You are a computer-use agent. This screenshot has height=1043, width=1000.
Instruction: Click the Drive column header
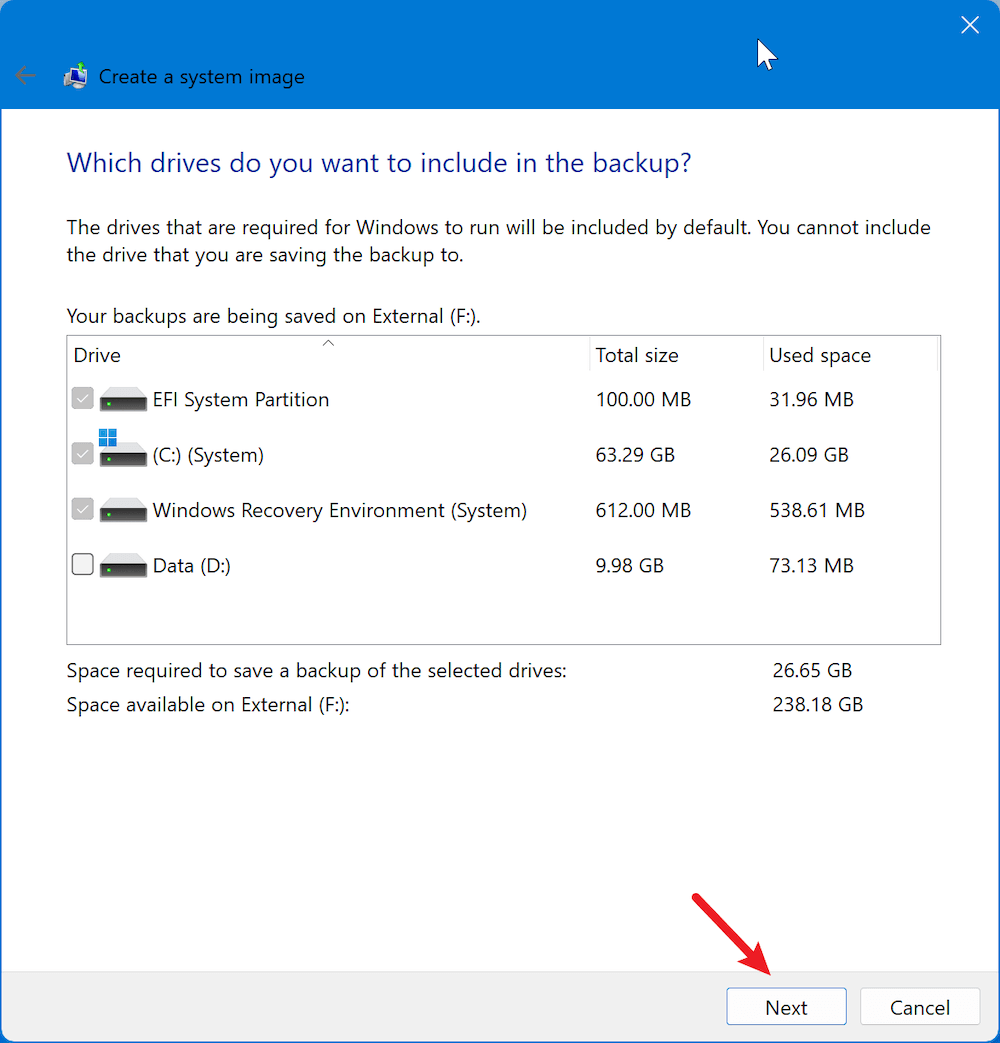pos(96,355)
